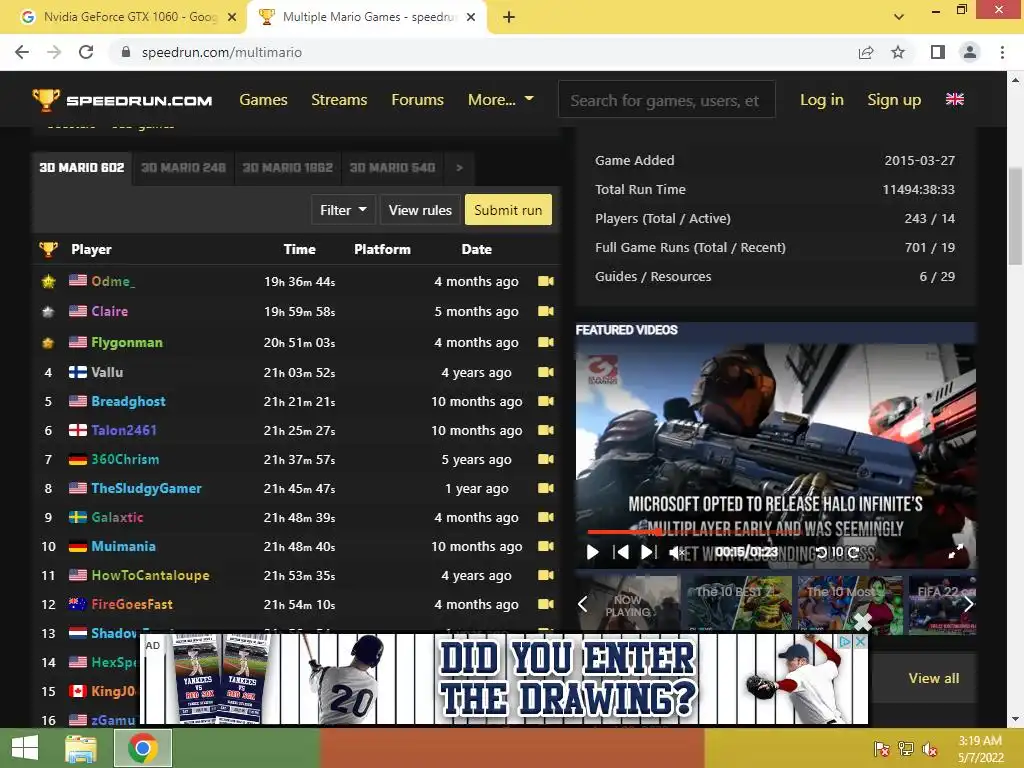Open the video icon for HowToCantaloupe's run
1024x768 pixels.
(x=545, y=575)
